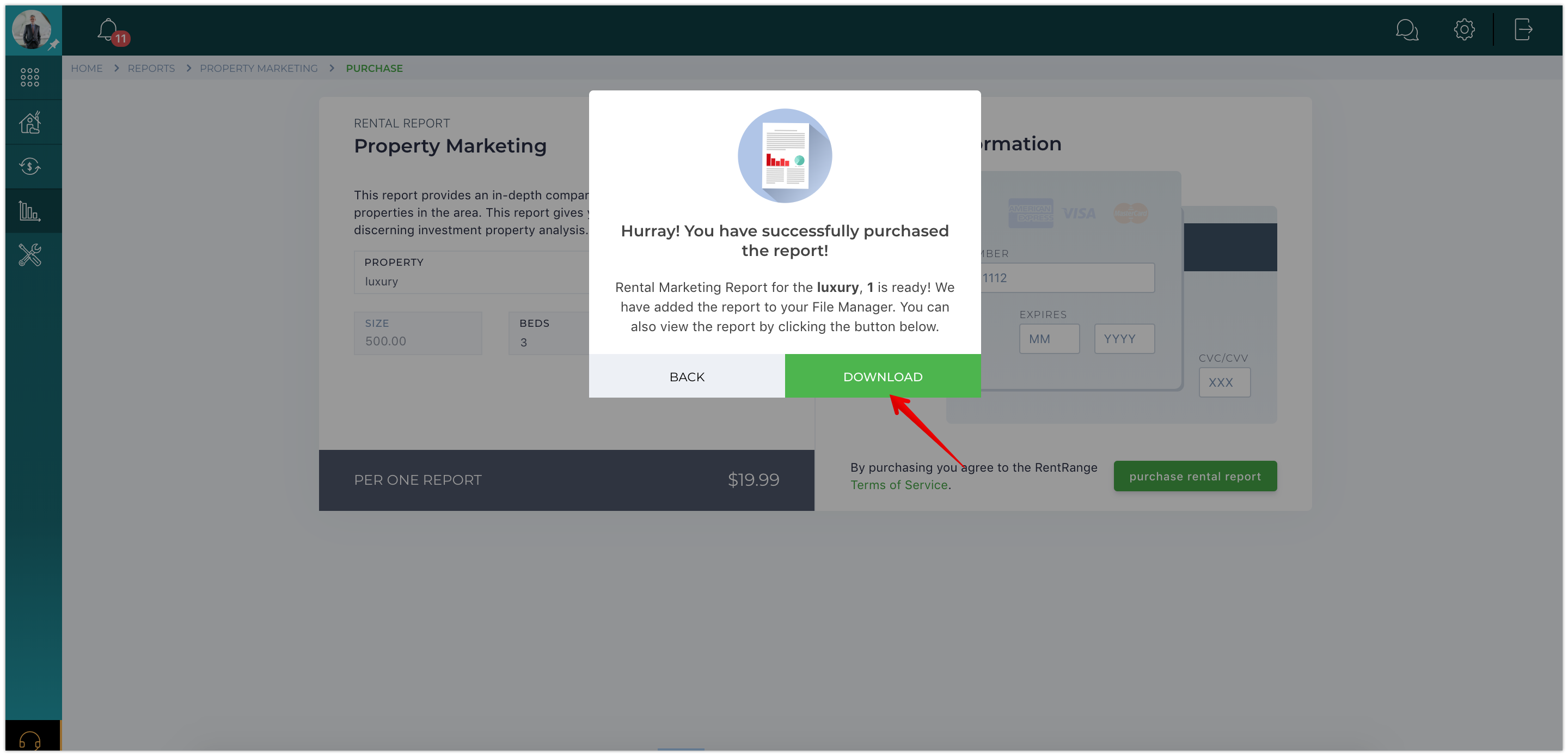Click the $19.99 price text
Screen dimensions: 1568x756
point(753,479)
